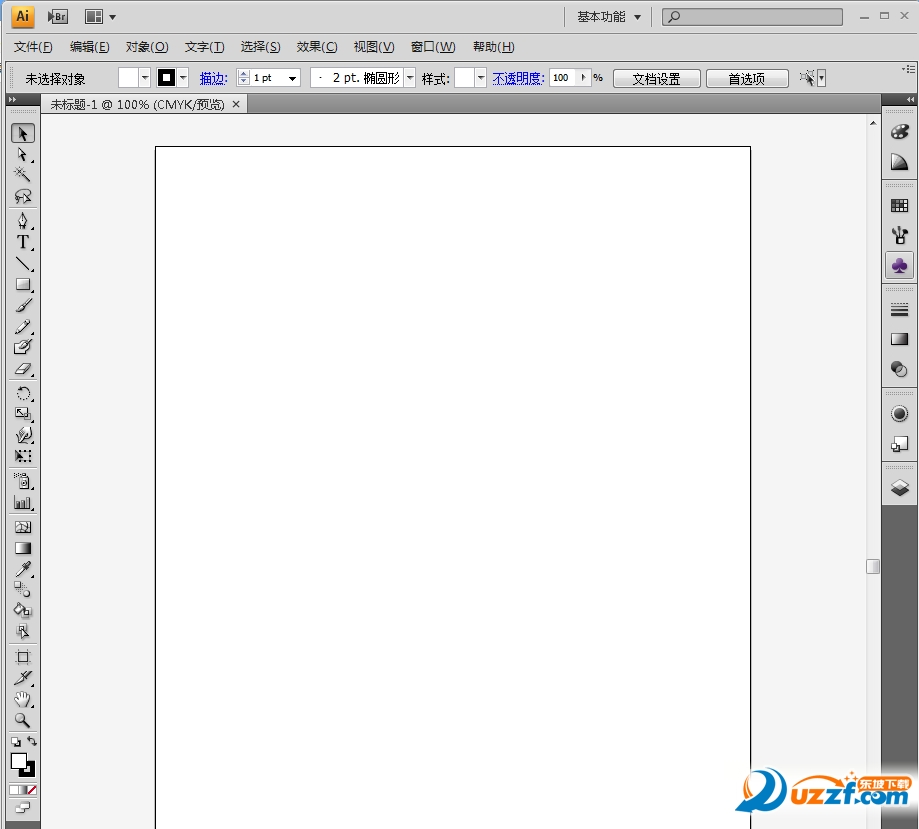Select the Paintbrush tool
919x829 pixels.
(23, 305)
